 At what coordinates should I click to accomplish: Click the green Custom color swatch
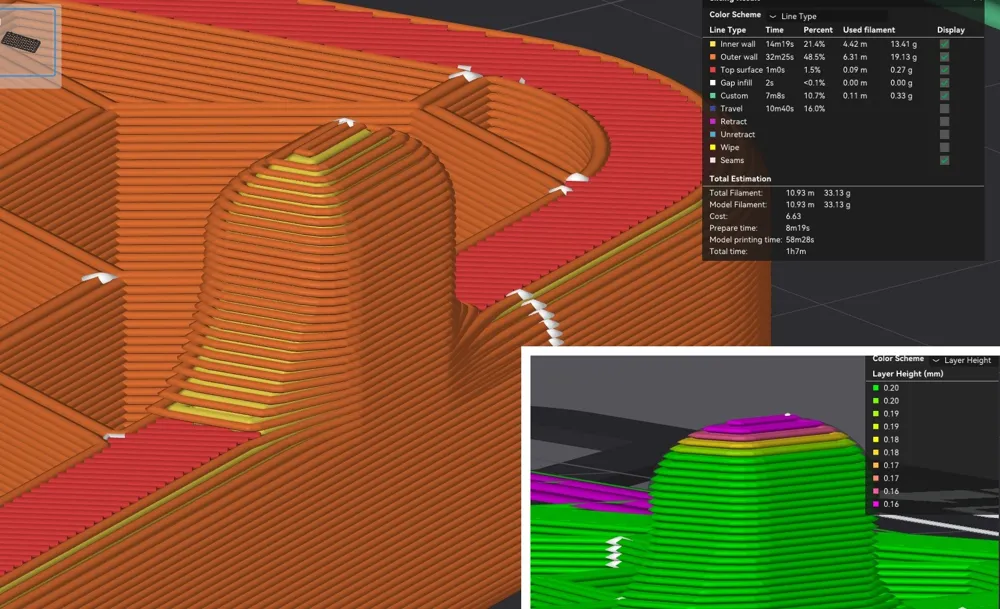(712, 96)
